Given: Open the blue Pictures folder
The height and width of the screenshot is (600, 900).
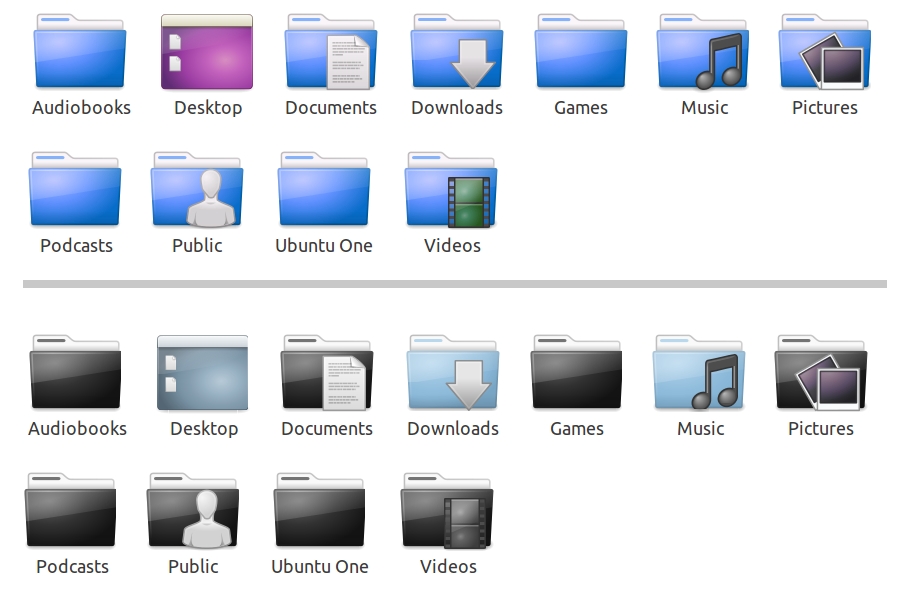Looking at the screenshot, I should 825,53.
